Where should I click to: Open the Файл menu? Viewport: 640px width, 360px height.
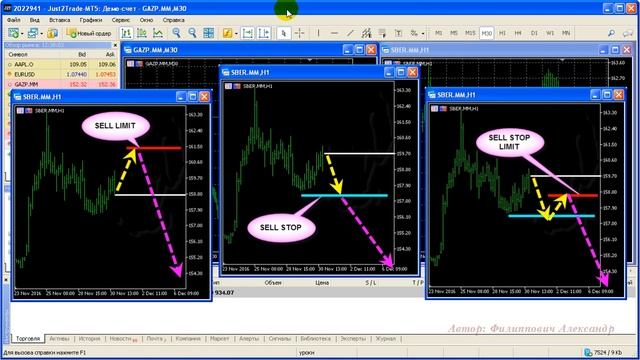pyautogui.click(x=13, y=20)
